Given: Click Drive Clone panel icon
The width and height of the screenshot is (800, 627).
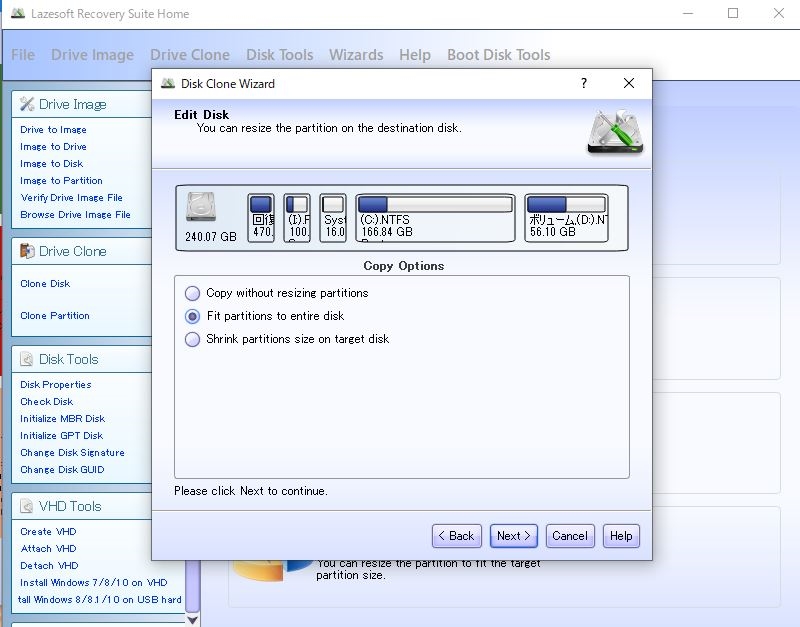Looking at the screenshot, I should tap(27, 251).
